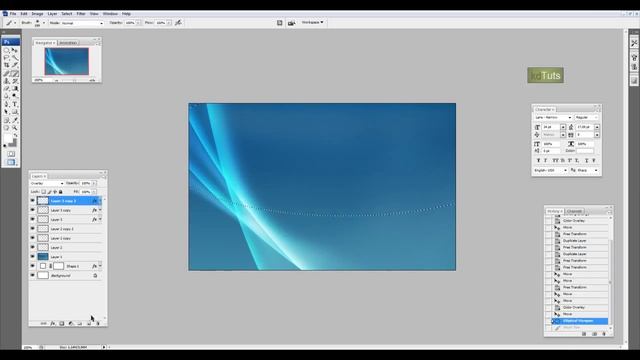Delete the layer using the Layers trash icon
The width and height of the screenshot is (640, 360).
coord(98,324)
